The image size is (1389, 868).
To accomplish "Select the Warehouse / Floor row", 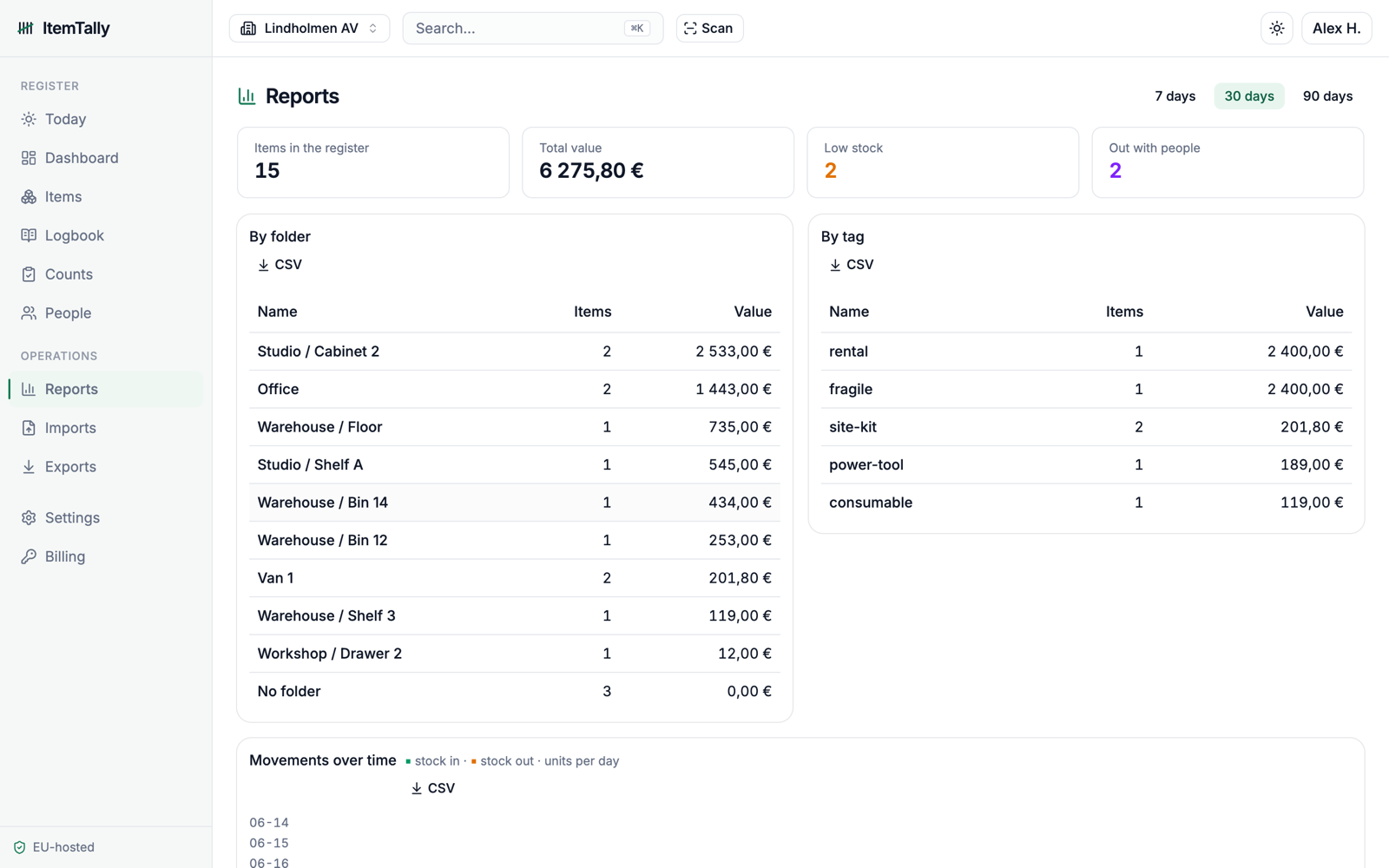I will point(515,427).
